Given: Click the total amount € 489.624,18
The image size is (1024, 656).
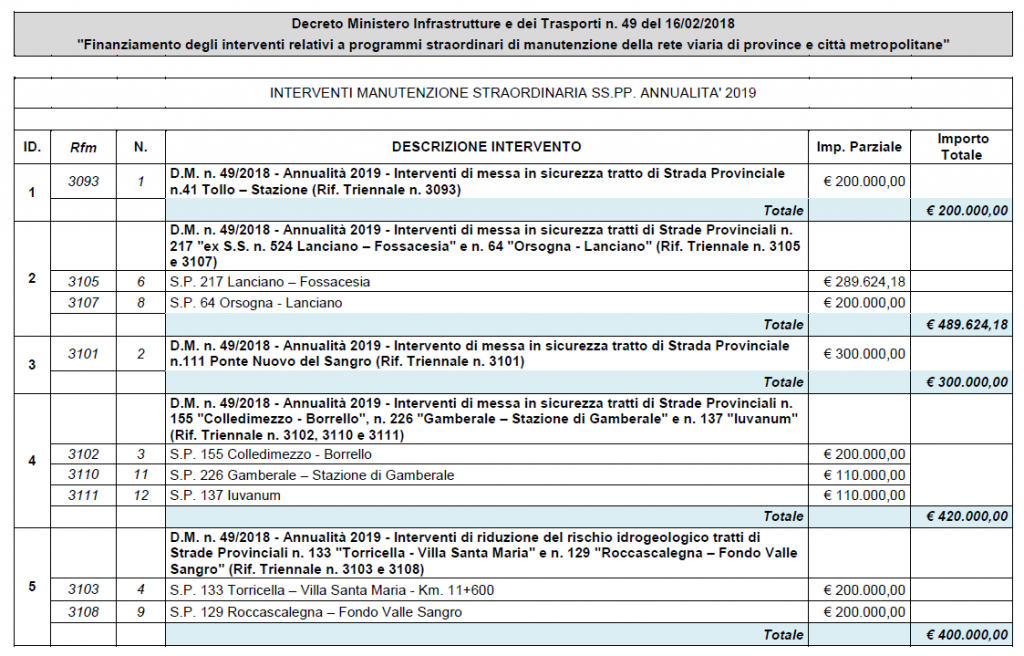Looking at the screenshot, I should (x=967, y=325).
